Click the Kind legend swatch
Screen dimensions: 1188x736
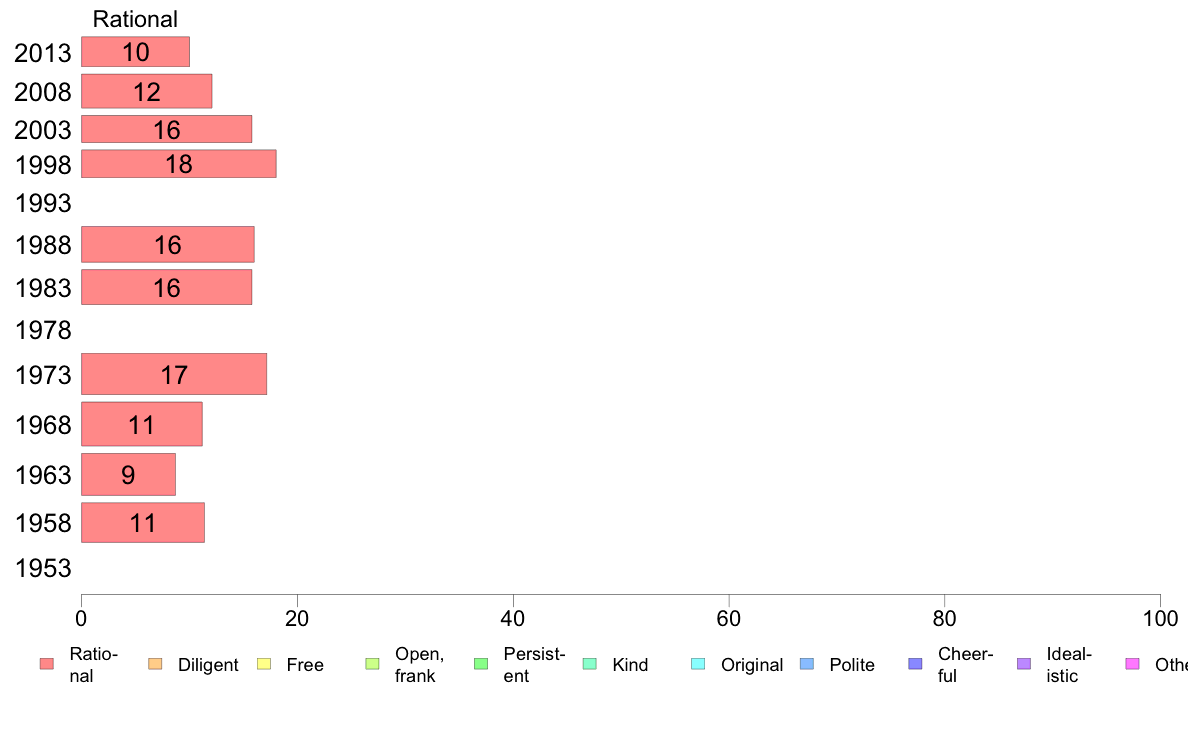(589, 664)
